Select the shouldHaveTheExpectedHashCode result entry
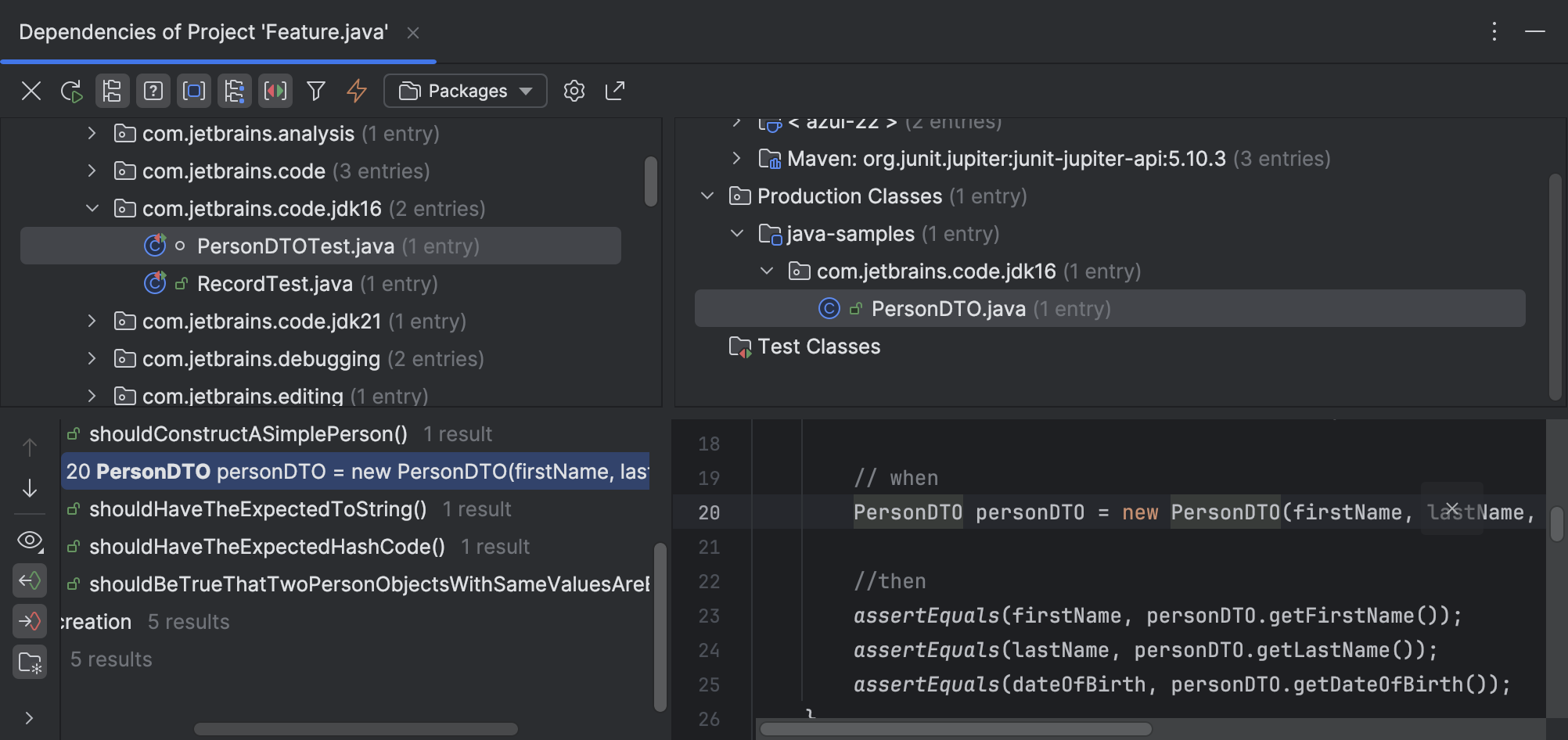 (267, 546)
